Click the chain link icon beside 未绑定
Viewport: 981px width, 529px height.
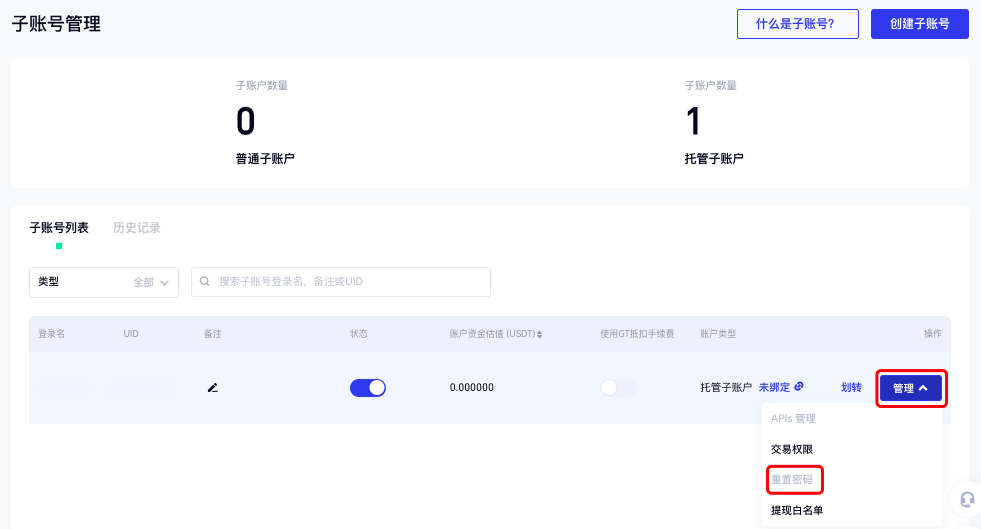(799, 387)
